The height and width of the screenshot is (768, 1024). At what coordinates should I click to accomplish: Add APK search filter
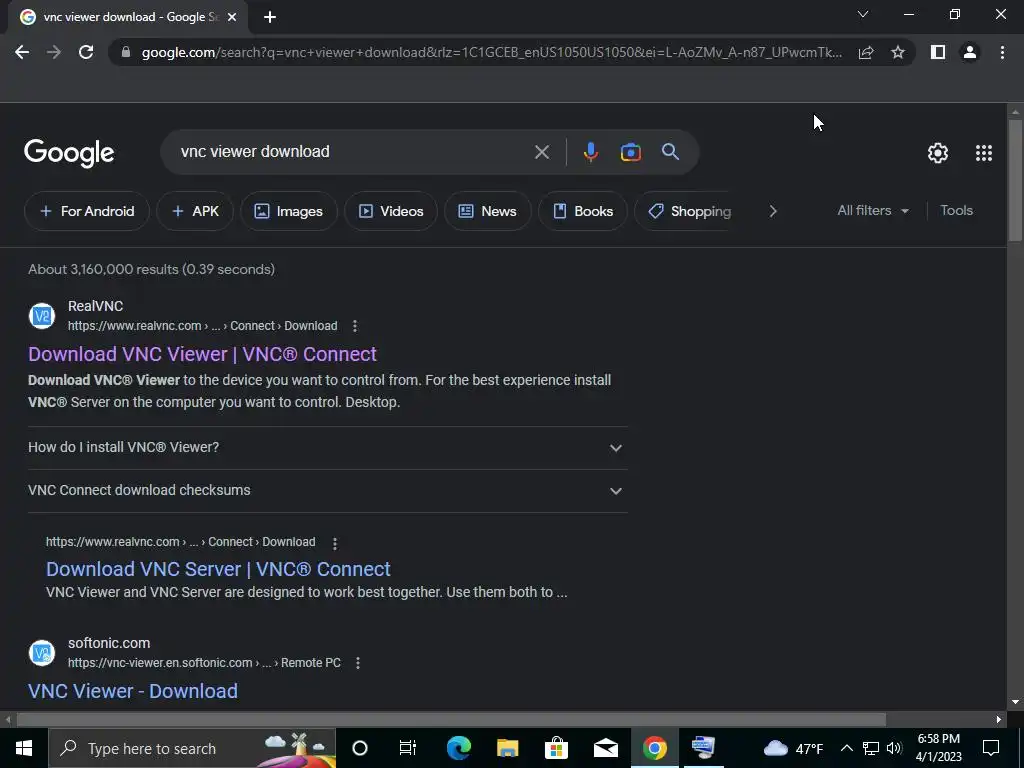[195, 211]
